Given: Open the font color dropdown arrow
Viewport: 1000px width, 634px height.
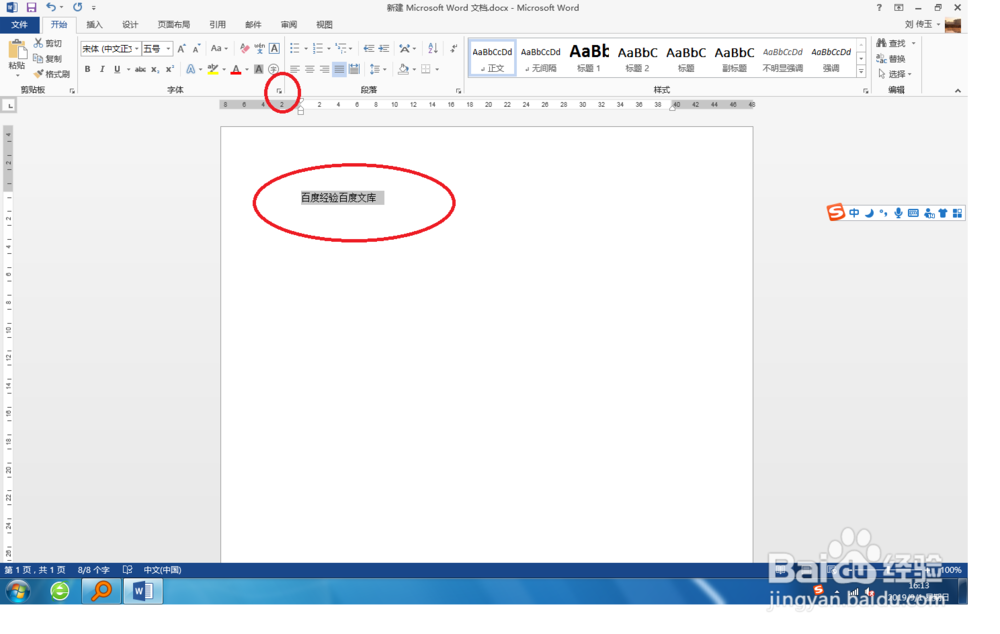Looking at the screenshot, I should pyautogui.click(x=247, y=69).
